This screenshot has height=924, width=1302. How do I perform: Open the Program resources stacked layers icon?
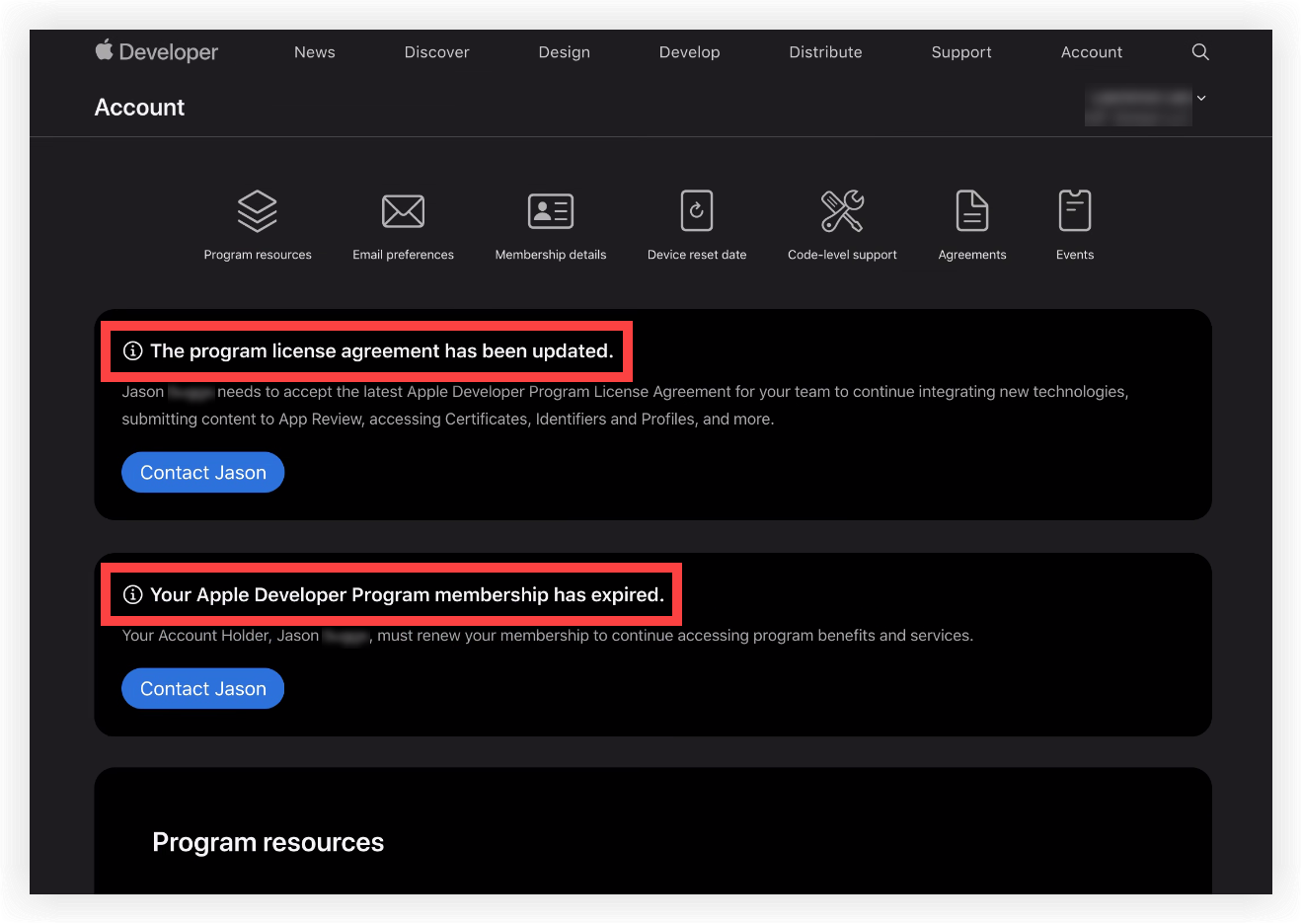[x=258, y=211]
